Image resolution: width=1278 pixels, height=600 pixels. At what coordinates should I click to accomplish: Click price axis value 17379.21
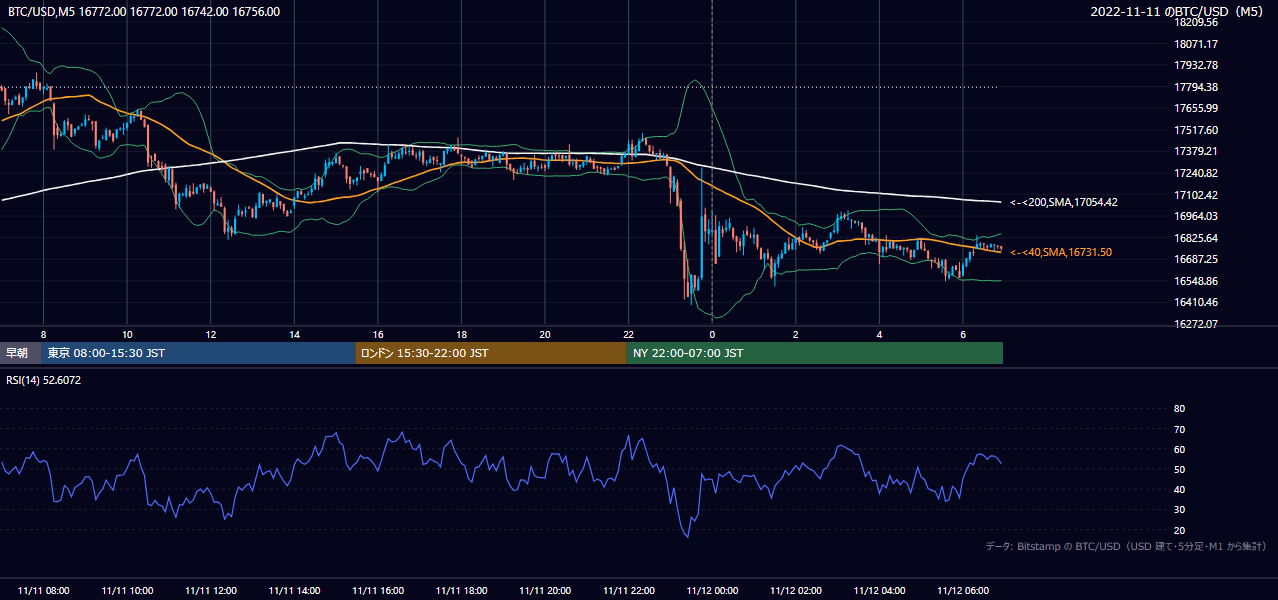1196,151
